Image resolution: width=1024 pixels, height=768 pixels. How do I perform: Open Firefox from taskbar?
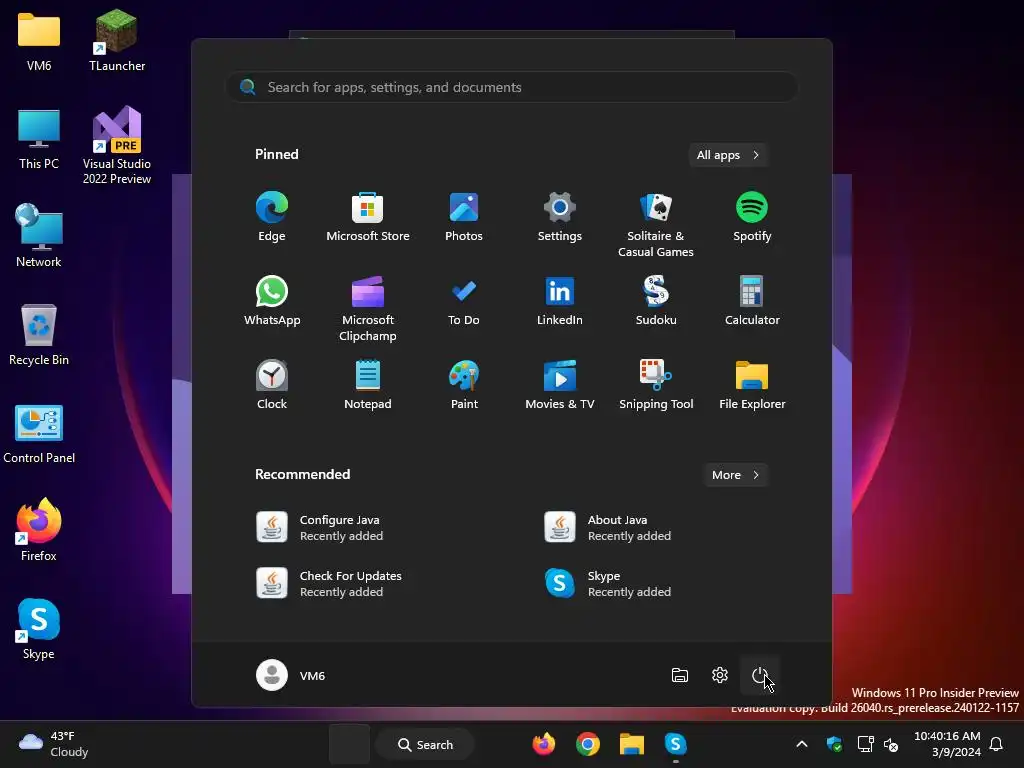543,744
